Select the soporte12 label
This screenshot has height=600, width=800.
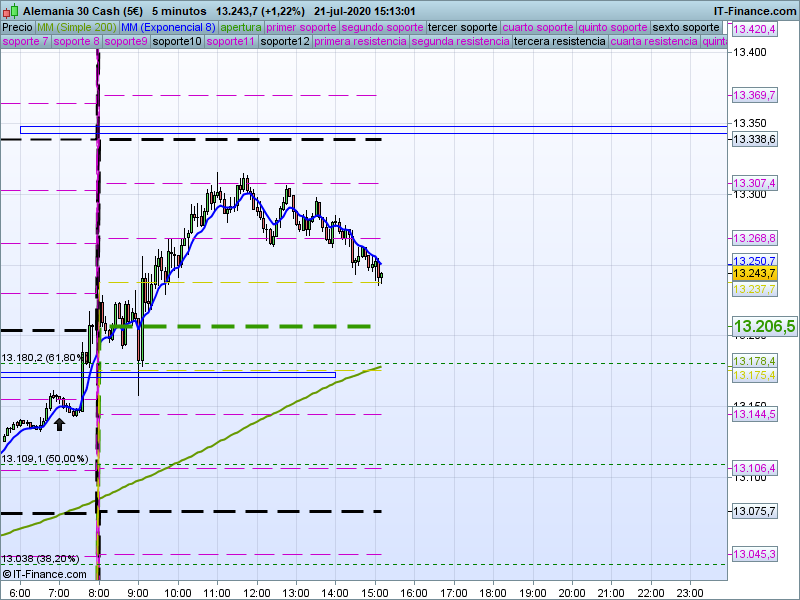285,41
